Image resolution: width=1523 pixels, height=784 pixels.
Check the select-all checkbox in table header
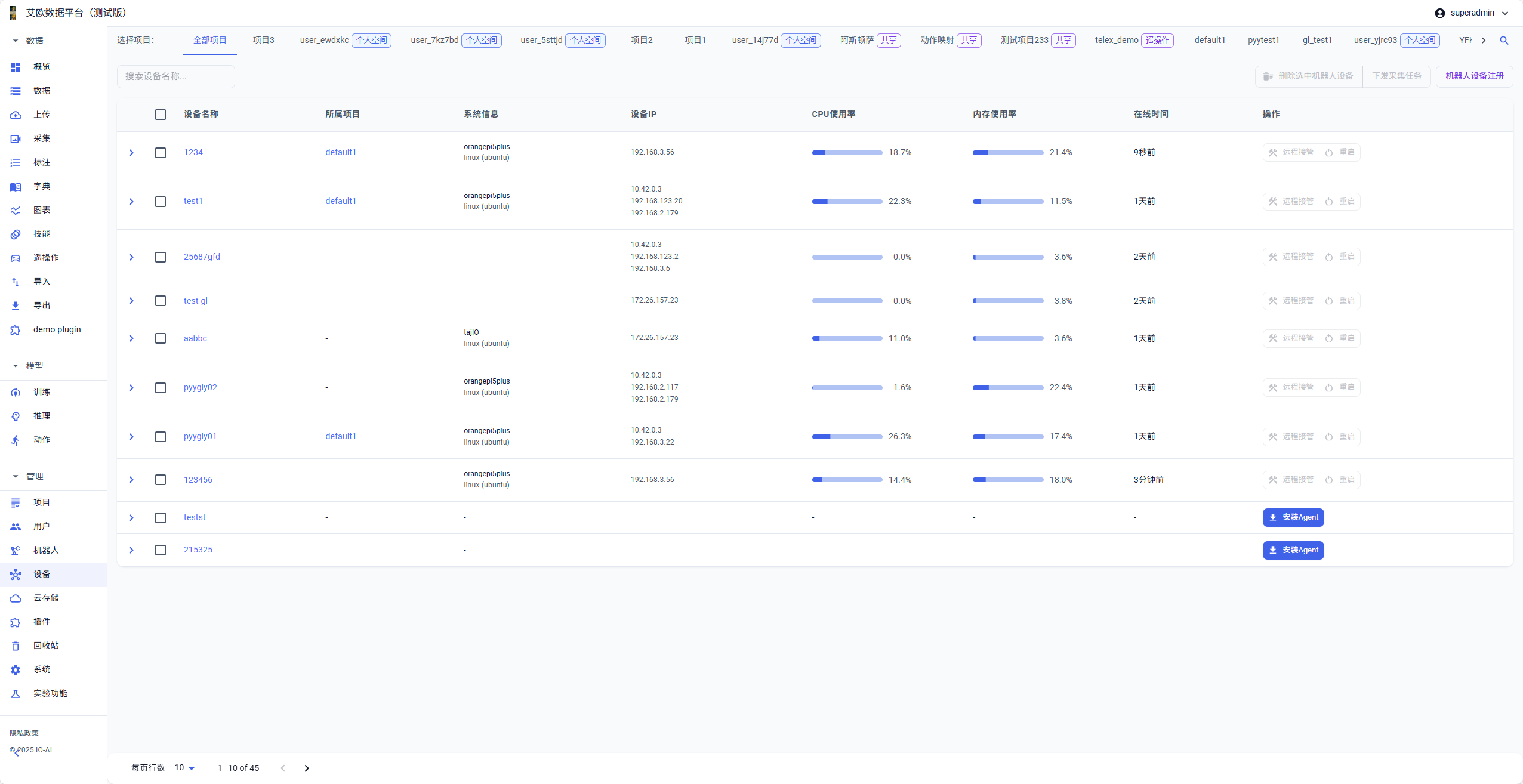[161, 115]
